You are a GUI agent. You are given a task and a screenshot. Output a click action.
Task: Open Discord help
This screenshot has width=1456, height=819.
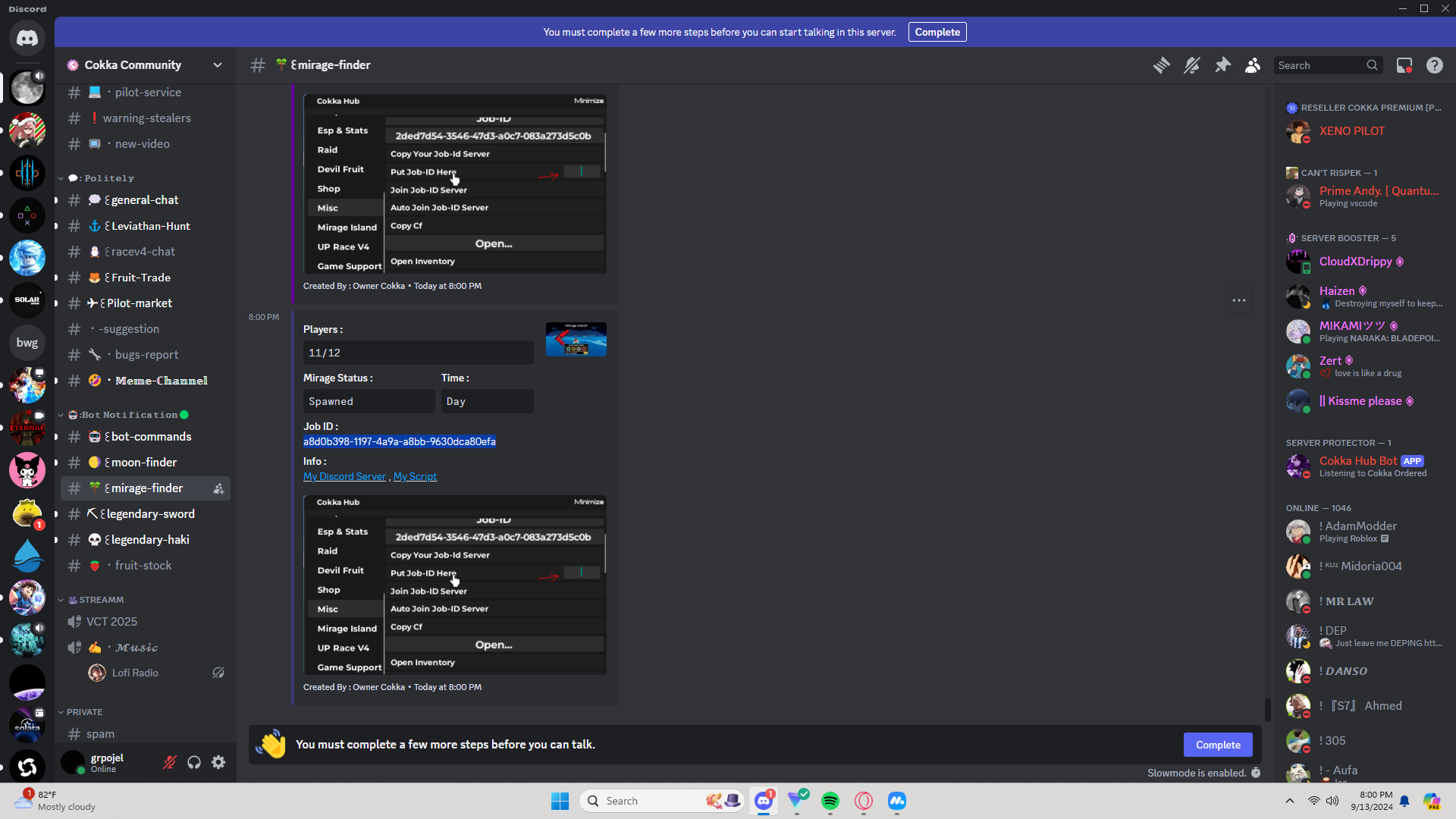pyautogui.click(x=1435, y=65)
